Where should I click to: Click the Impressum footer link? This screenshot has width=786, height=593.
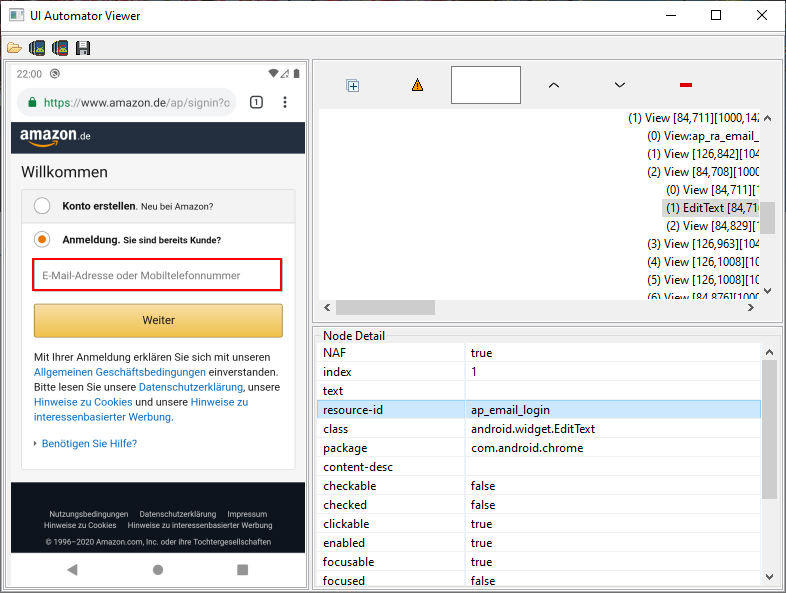coord(247,514)
